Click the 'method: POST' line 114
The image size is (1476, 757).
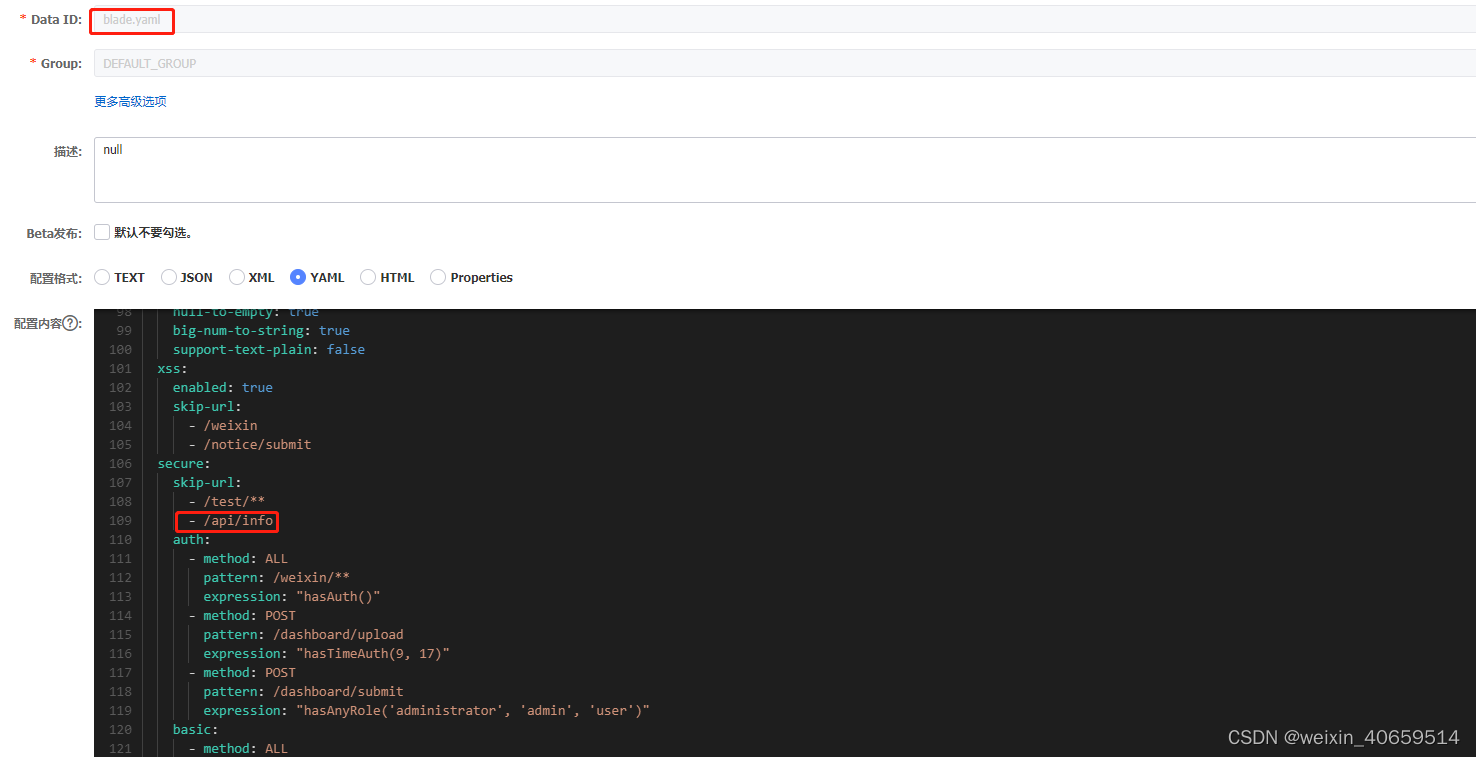(242, 615)
